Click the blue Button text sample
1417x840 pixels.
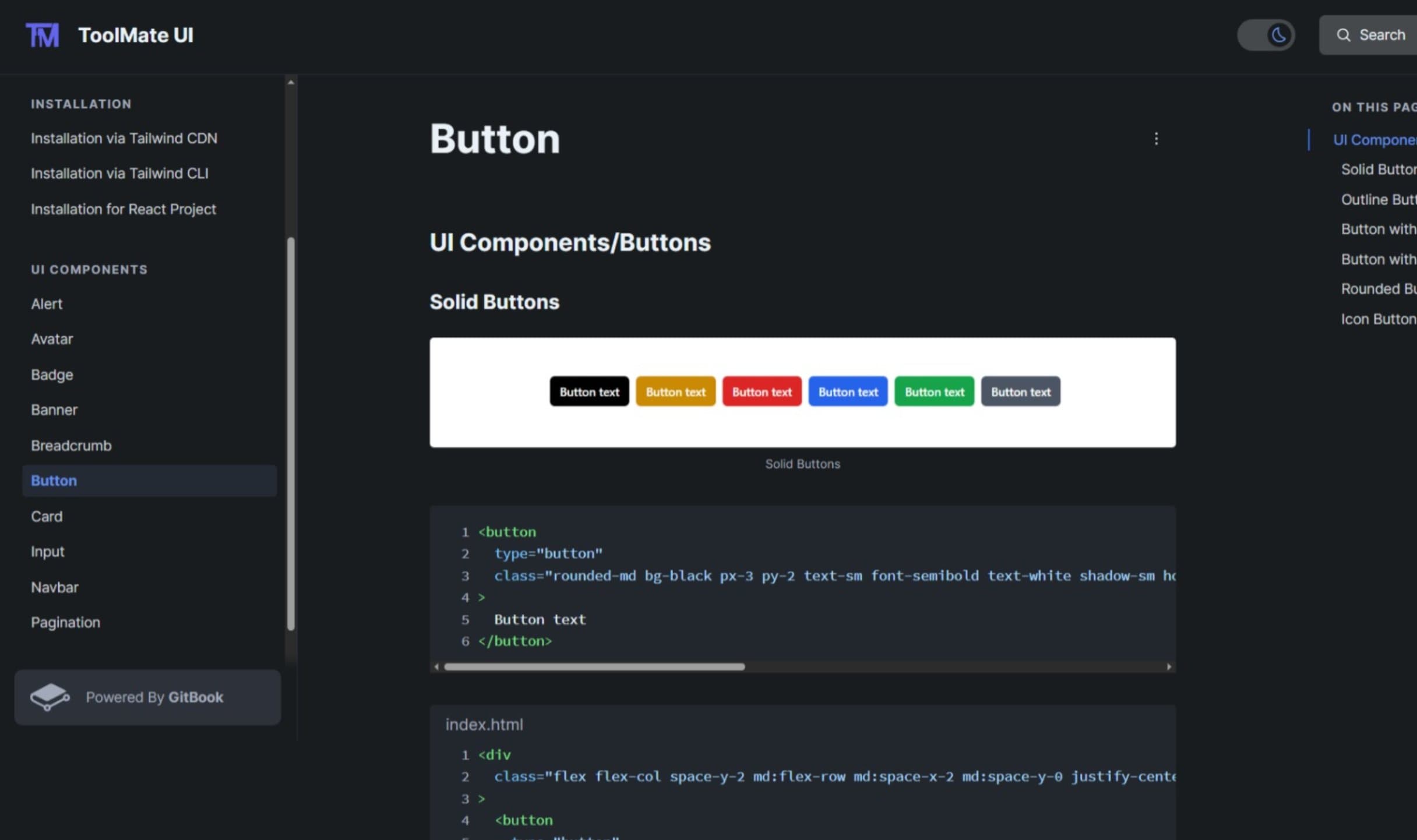coord(848,391)
